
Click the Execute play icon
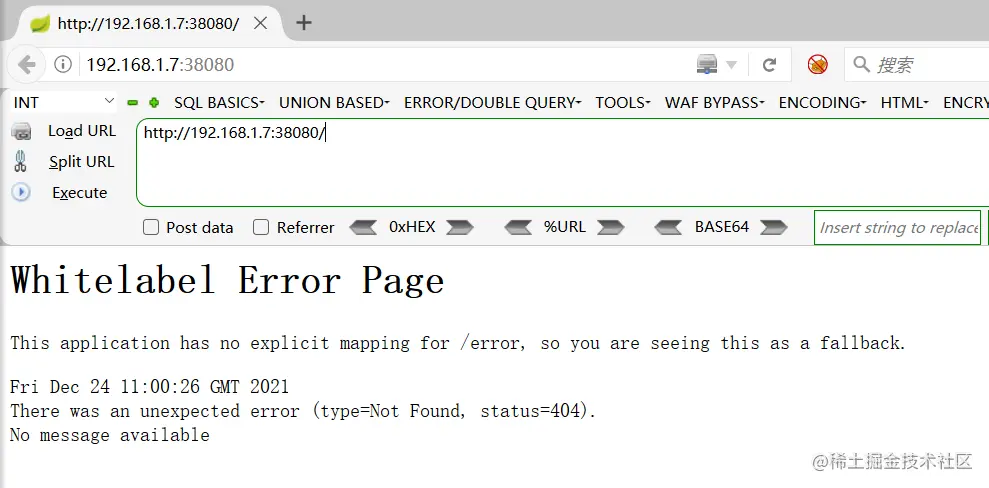point(21,192)
